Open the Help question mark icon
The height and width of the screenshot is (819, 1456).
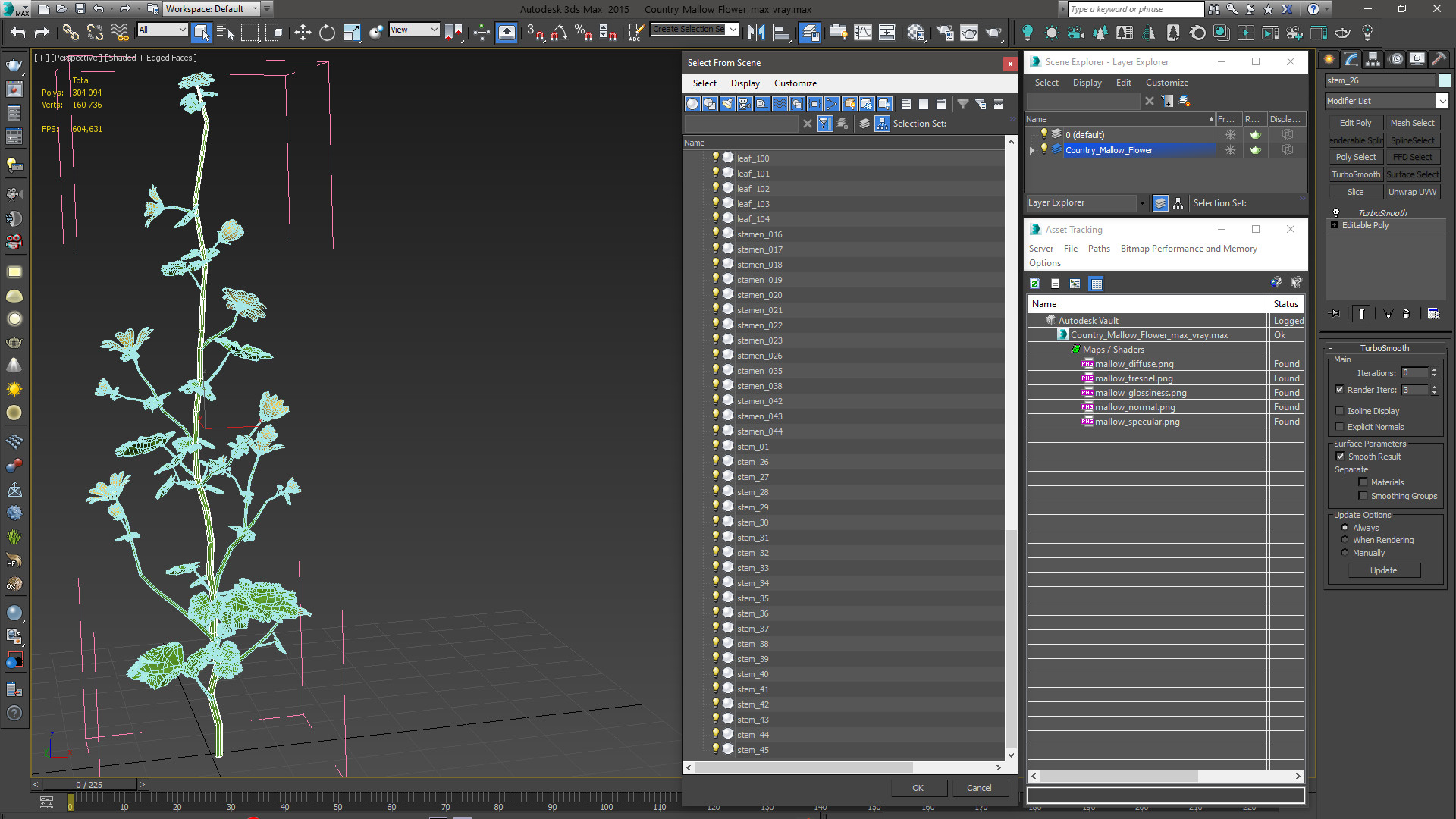1313,9
